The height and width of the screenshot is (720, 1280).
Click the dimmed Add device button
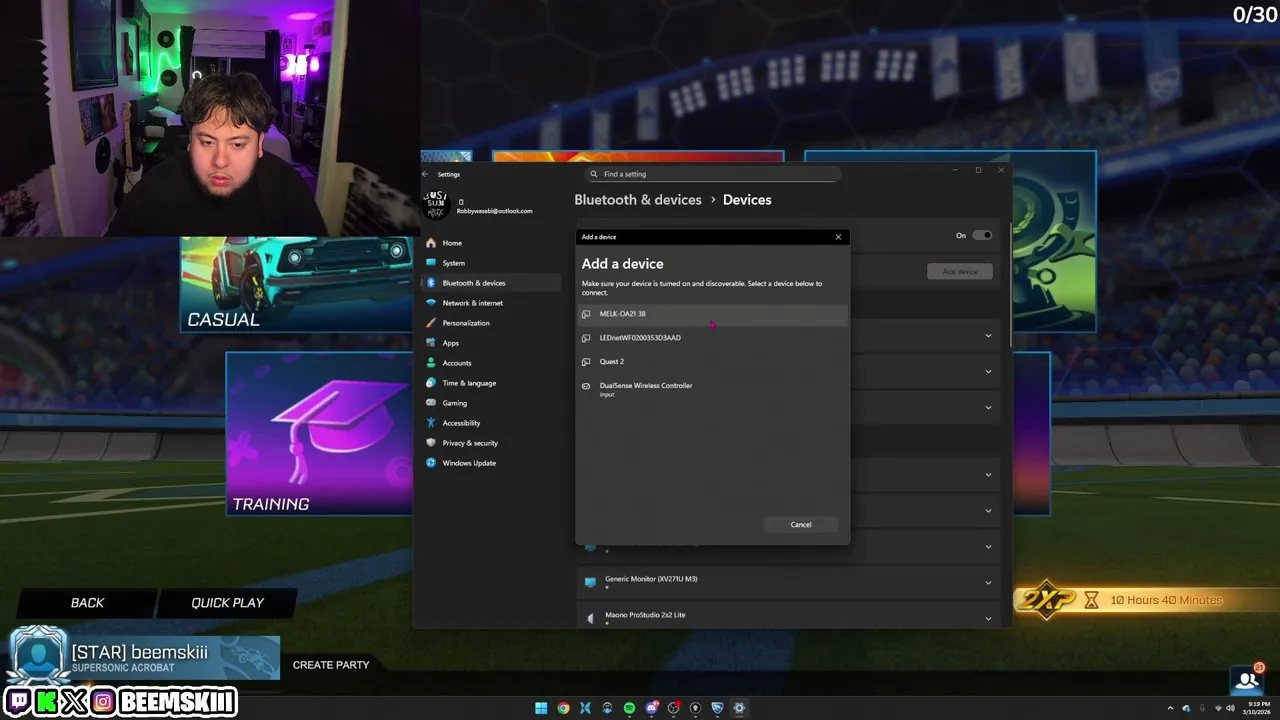pyautogui.click(x=959, y=272)
